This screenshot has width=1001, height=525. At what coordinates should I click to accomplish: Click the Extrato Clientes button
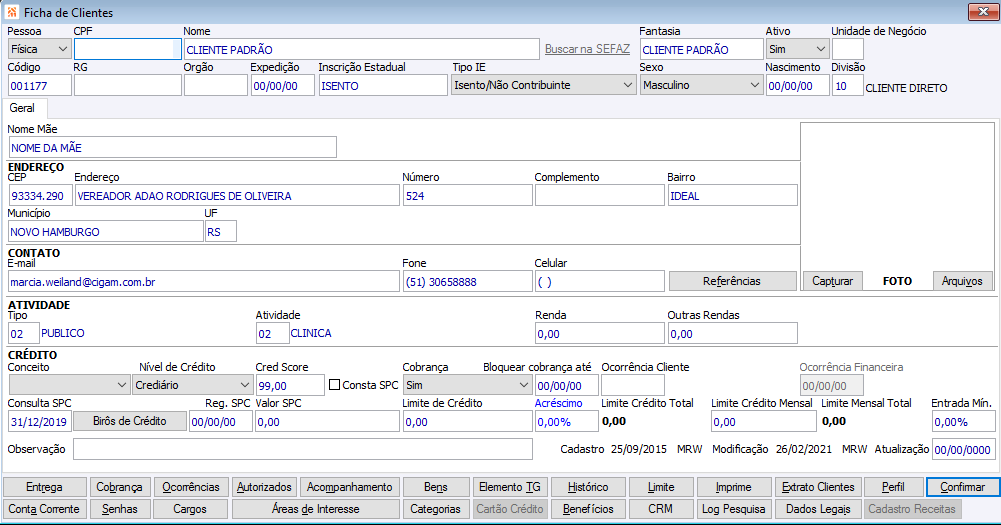pos(819,488)
